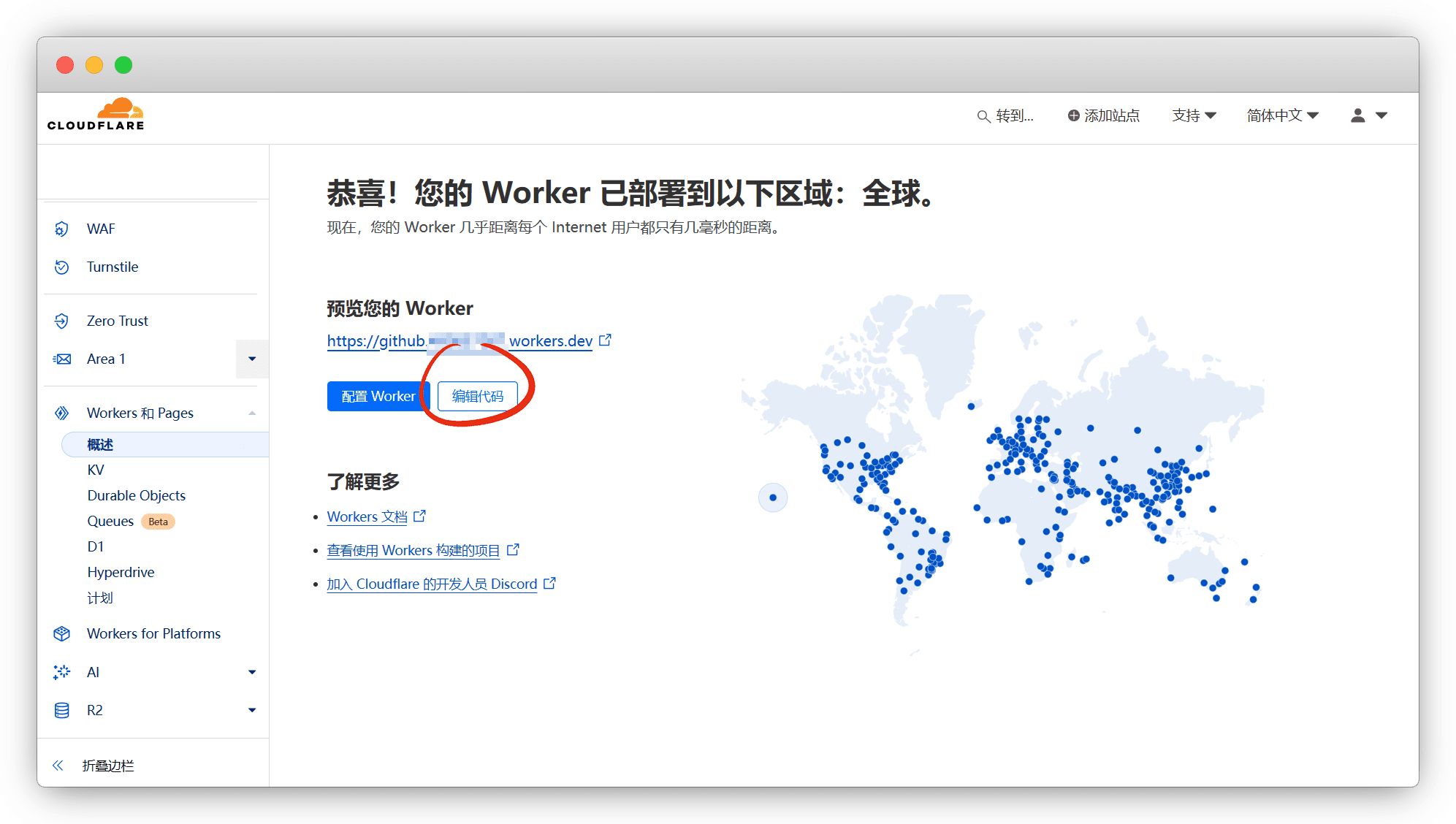
Task: Click the 配置 Worker button
Action: (x=378, y=396)
